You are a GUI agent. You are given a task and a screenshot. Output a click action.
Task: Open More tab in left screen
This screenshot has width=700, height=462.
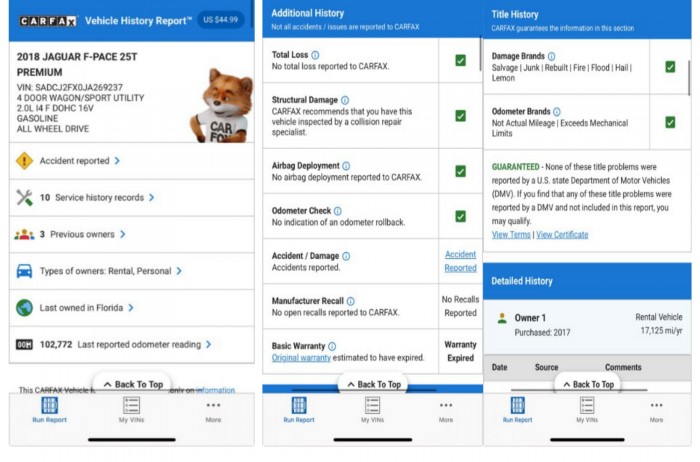213,411
